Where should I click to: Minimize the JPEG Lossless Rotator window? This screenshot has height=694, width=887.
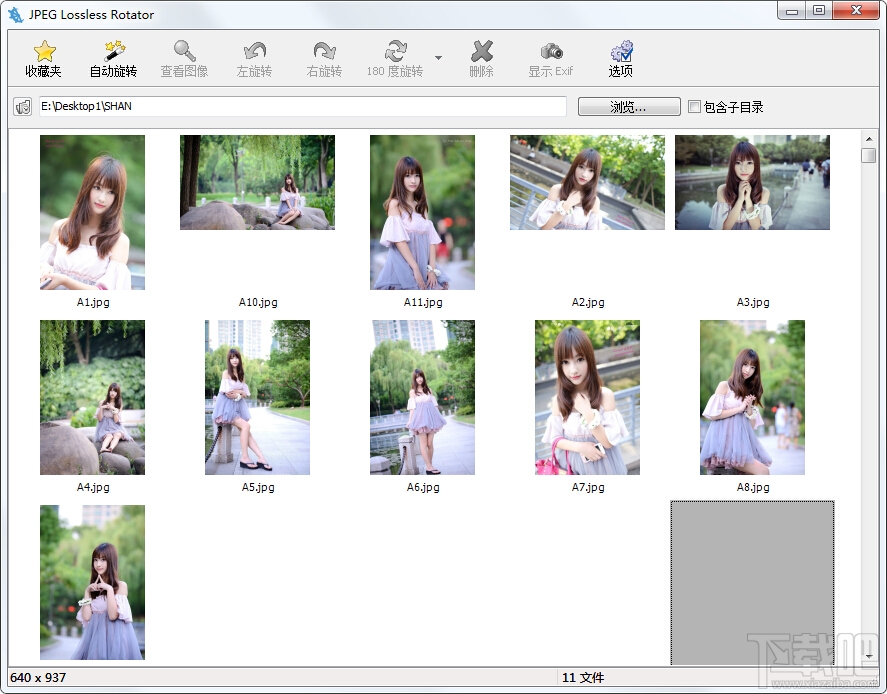click(x=792, y=11)
